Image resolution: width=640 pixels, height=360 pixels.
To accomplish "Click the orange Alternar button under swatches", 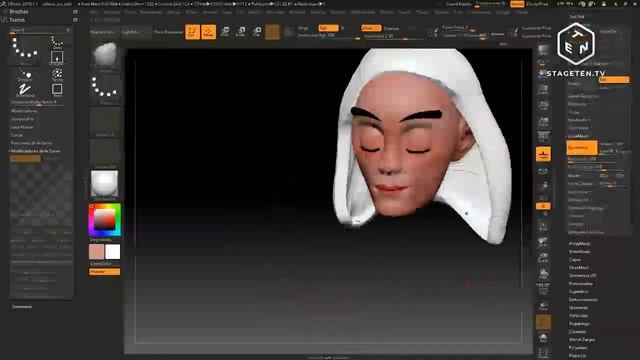I will click(104, 271).
